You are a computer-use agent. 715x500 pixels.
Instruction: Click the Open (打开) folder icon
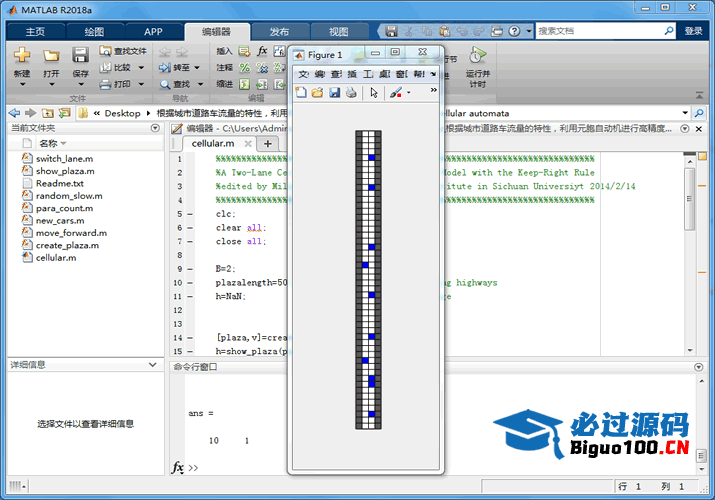click(51, 56)
